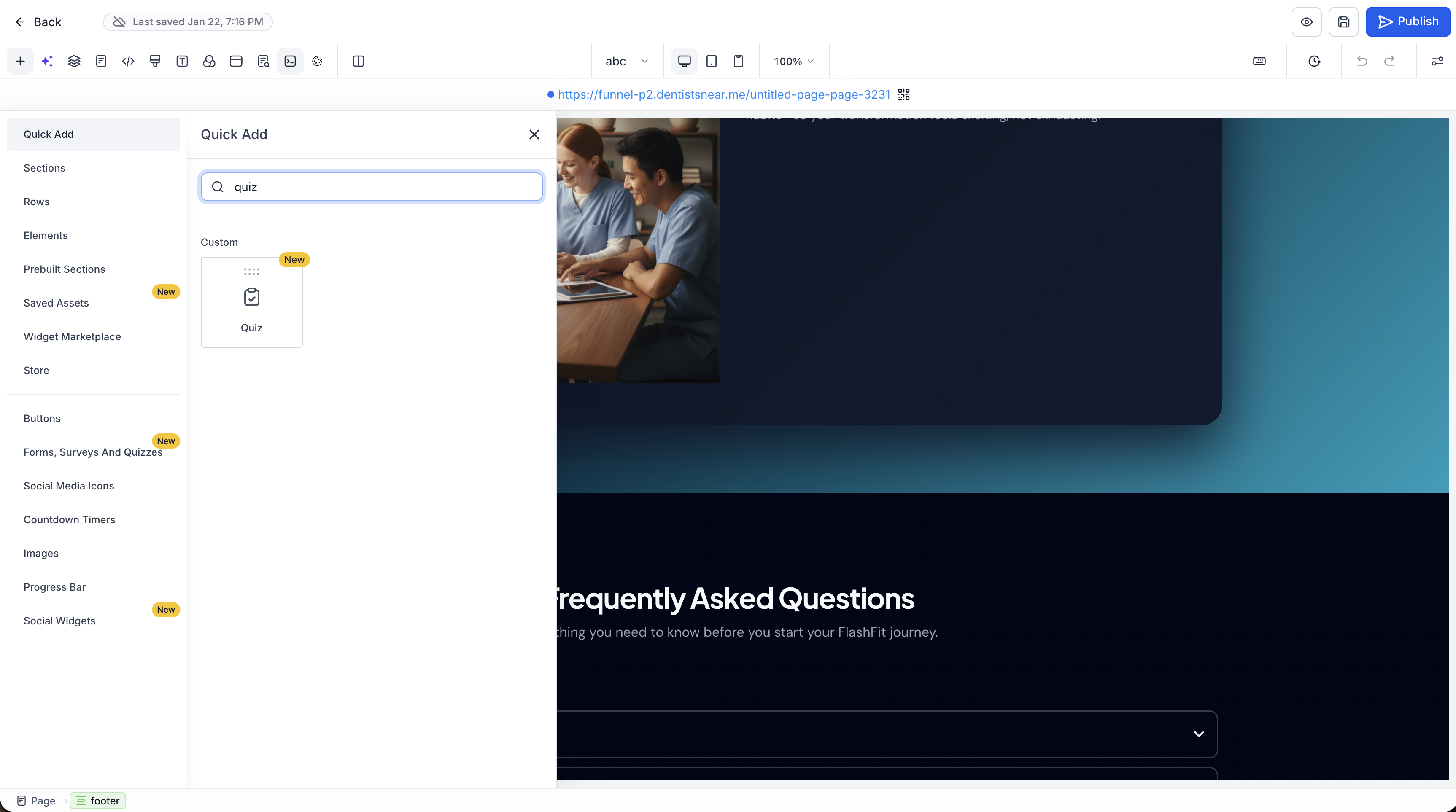
Task: Open the 100% zoom dropdown
Action: (x=793, y=61)
